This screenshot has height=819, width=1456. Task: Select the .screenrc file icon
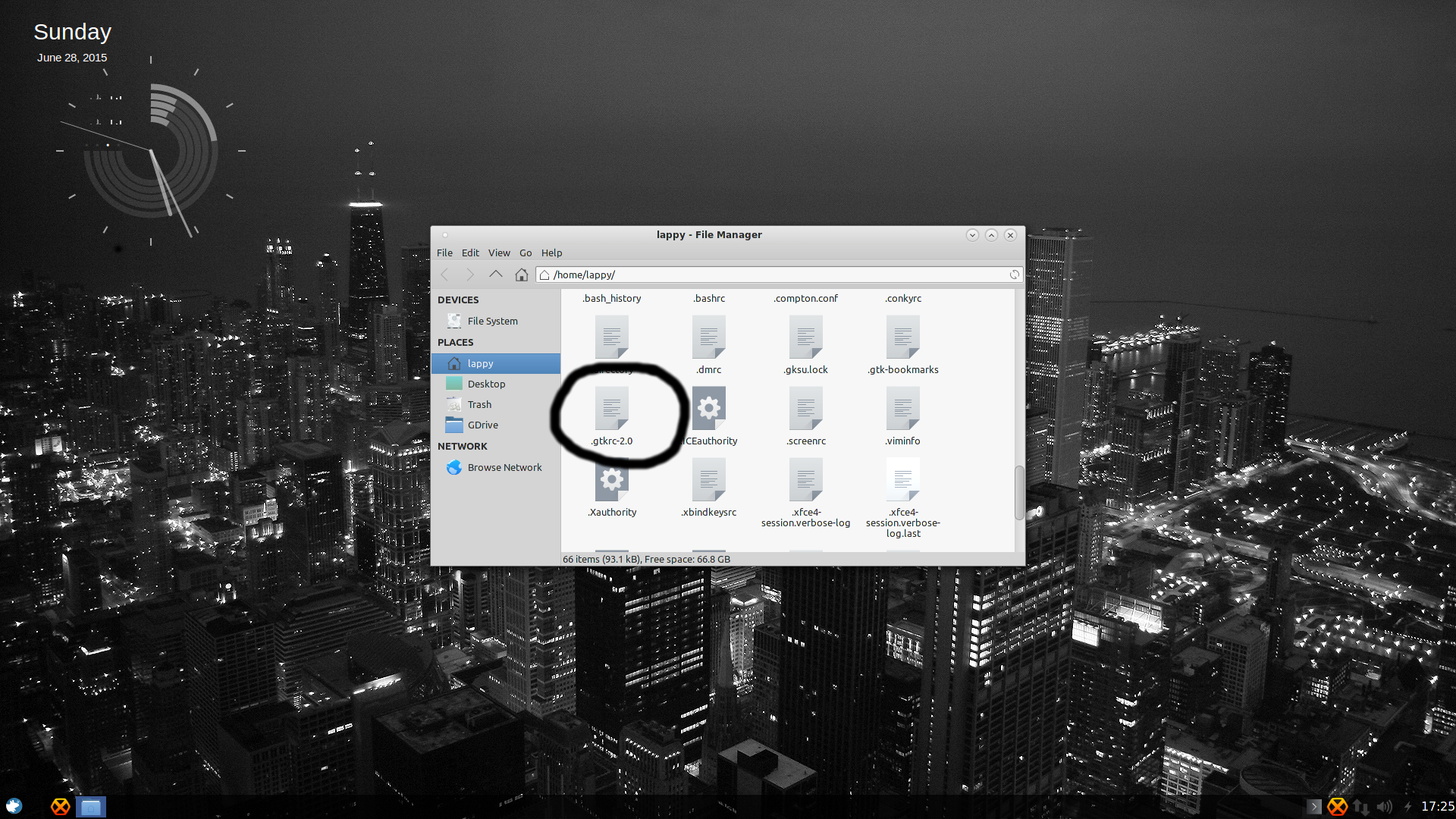coord(806,408)
